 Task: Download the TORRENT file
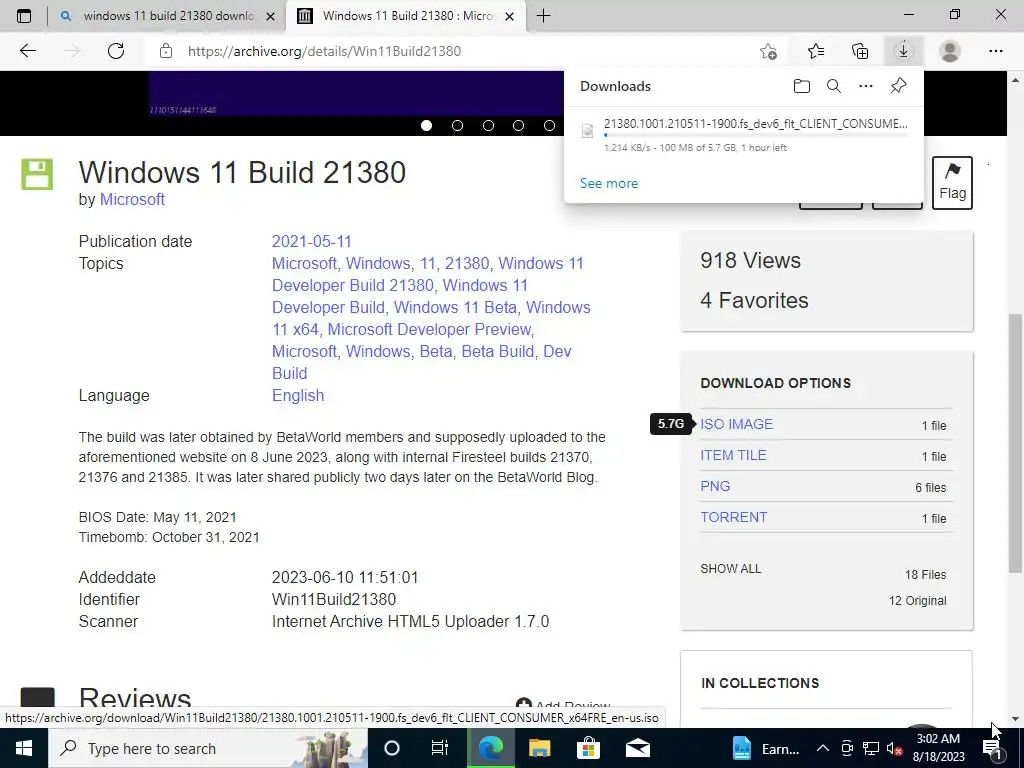(733, 517)
